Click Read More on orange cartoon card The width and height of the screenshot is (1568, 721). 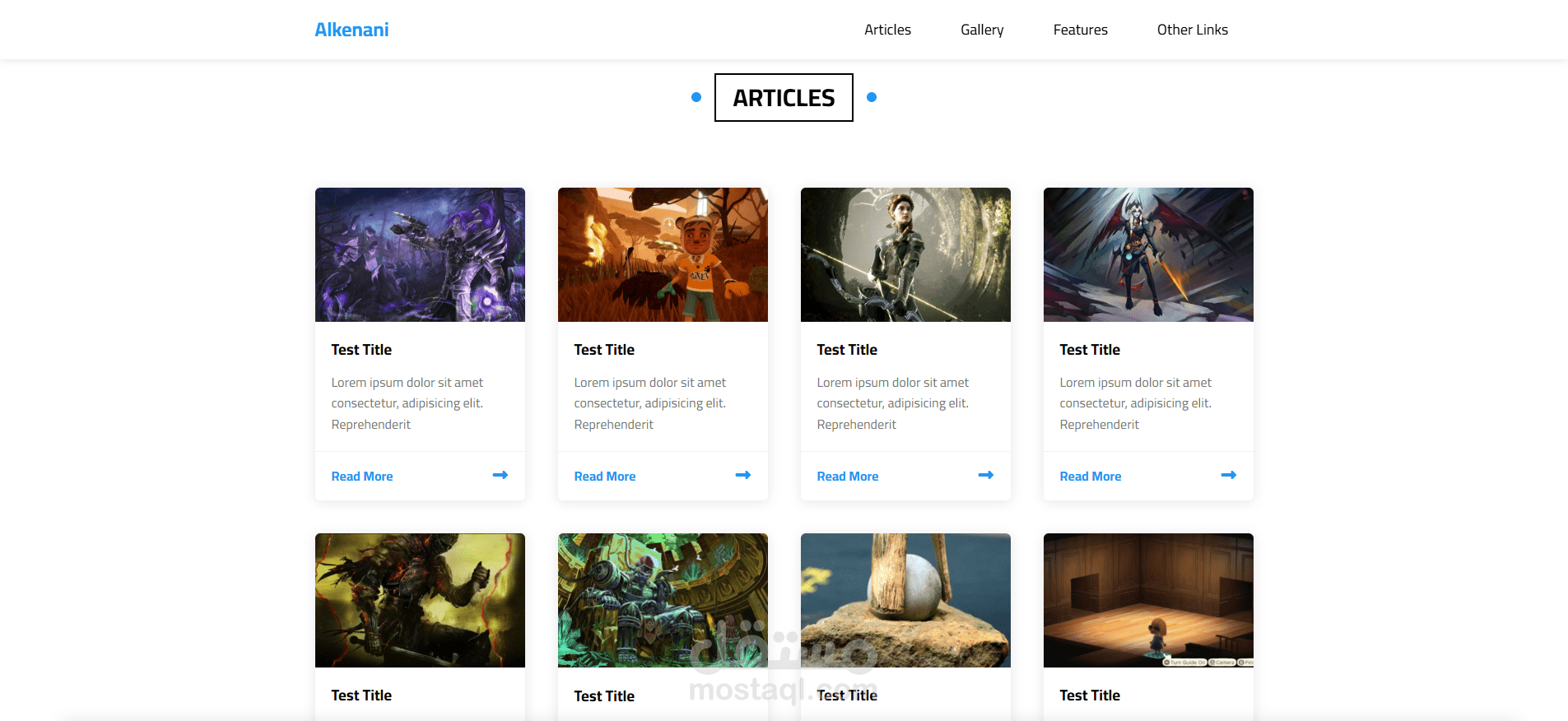[x=605, y=477]
